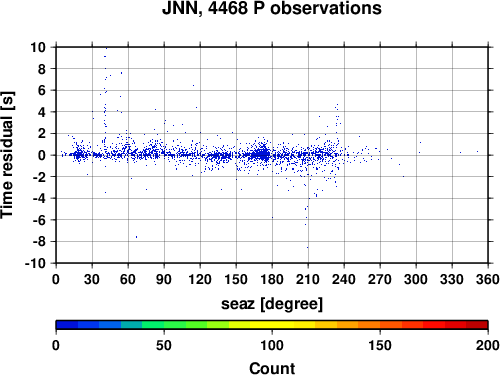
Task: Click the colorbar tick label '150'
Action: 380,345
